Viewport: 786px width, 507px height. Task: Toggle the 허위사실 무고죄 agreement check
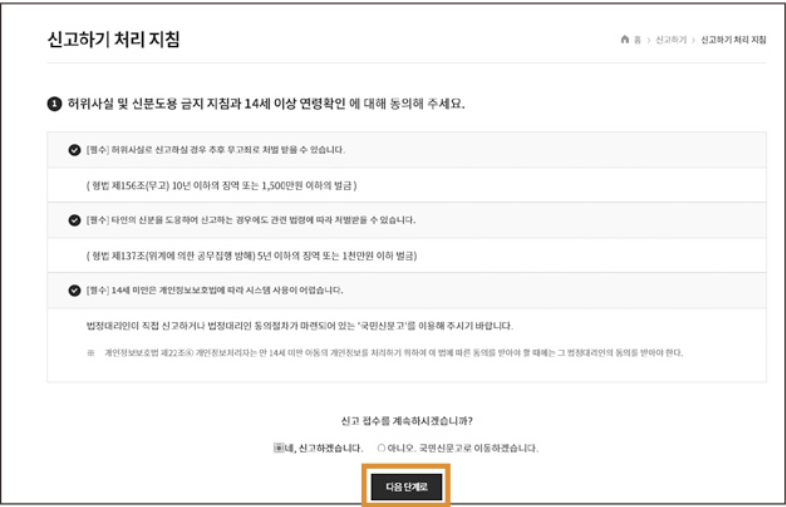click(x=74, y=150)
